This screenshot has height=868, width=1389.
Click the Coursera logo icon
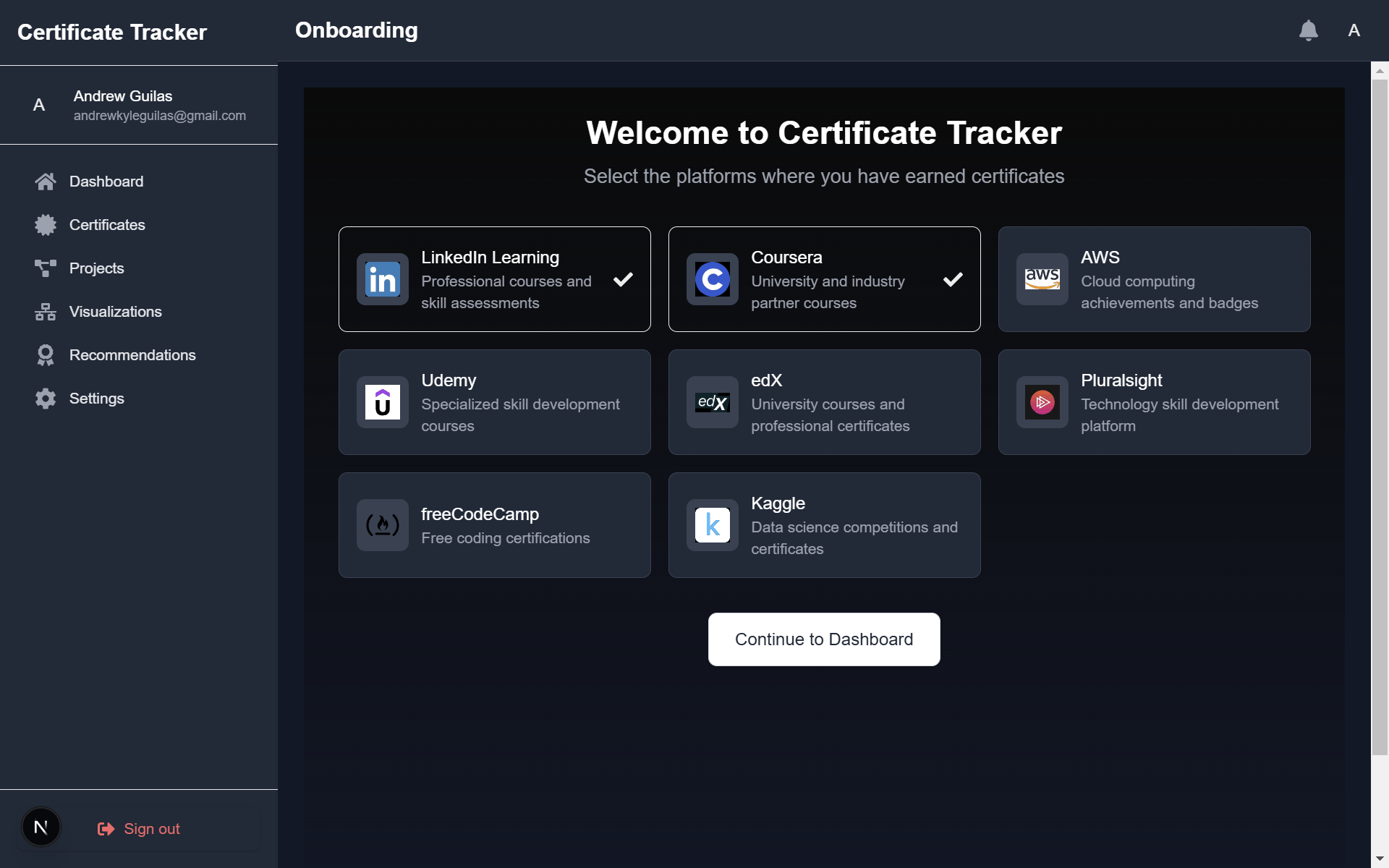713,279
